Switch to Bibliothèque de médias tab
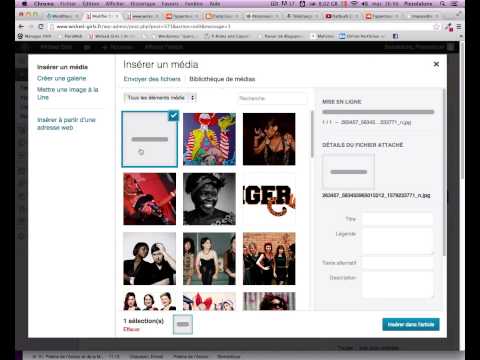The image size is (480, 360). point(222,79)
